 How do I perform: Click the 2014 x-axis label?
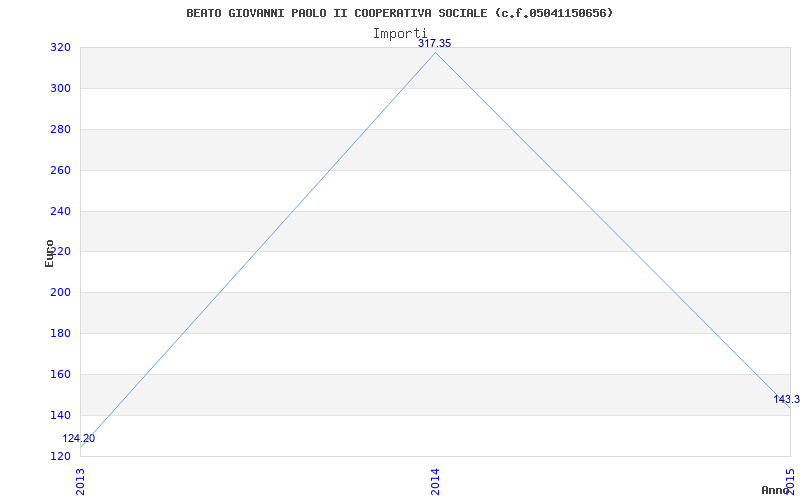coord(435,482)
